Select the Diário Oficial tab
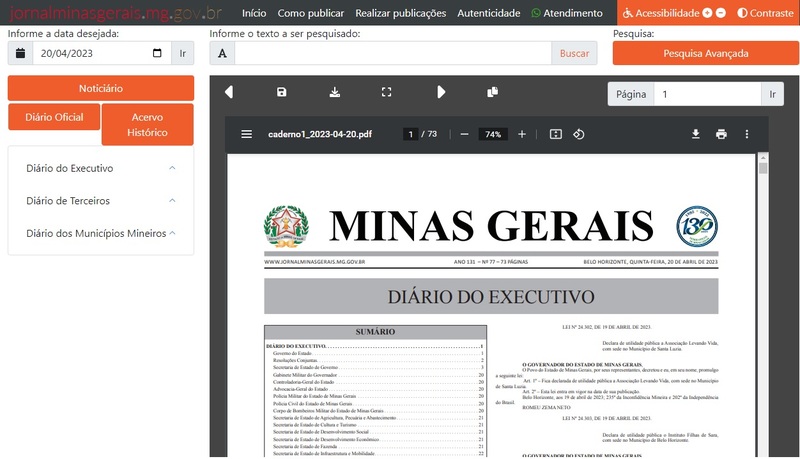800x459 pixels. click(54, 117)
